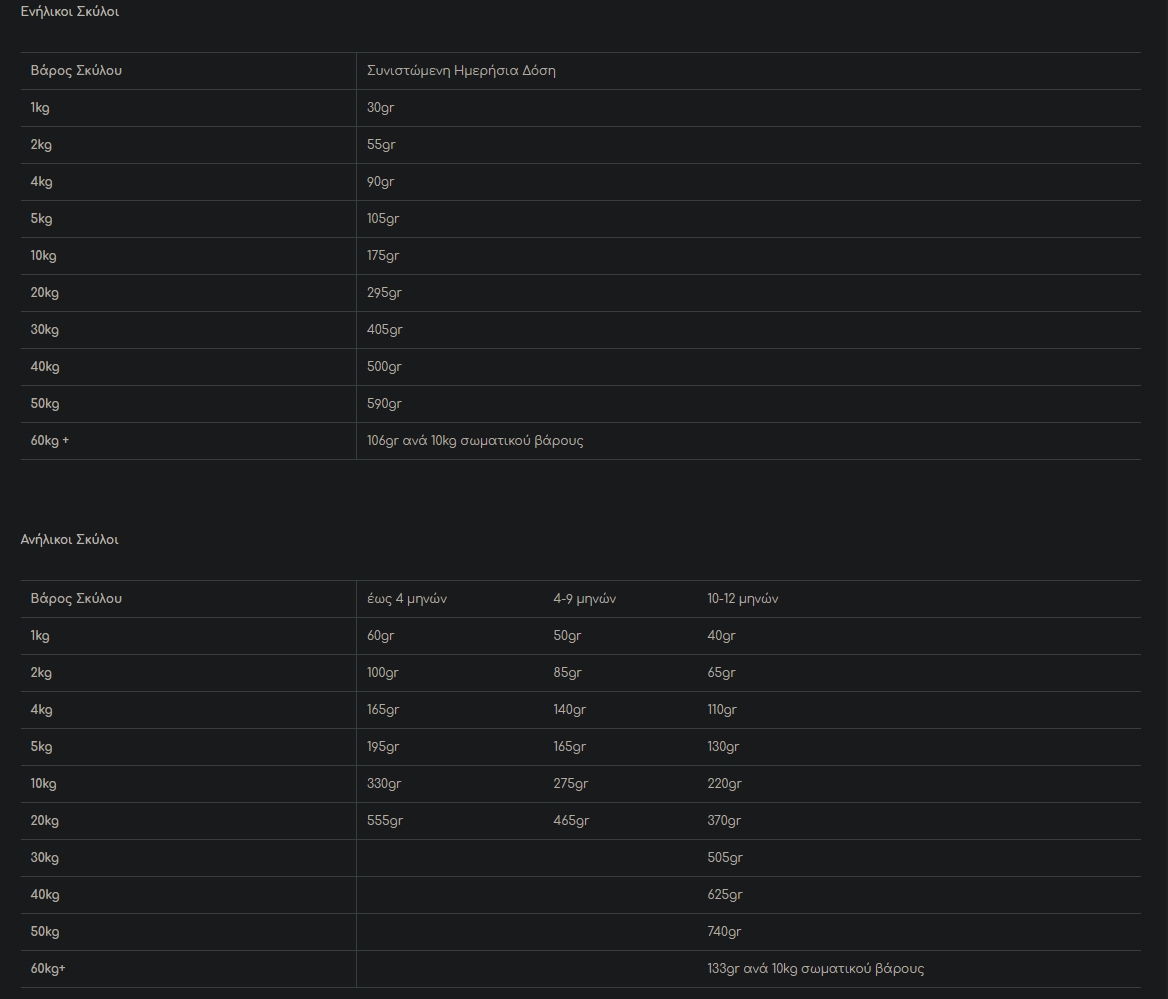Click the '590gr' dose cell
1168x999 pixels.
pos(384,404)
